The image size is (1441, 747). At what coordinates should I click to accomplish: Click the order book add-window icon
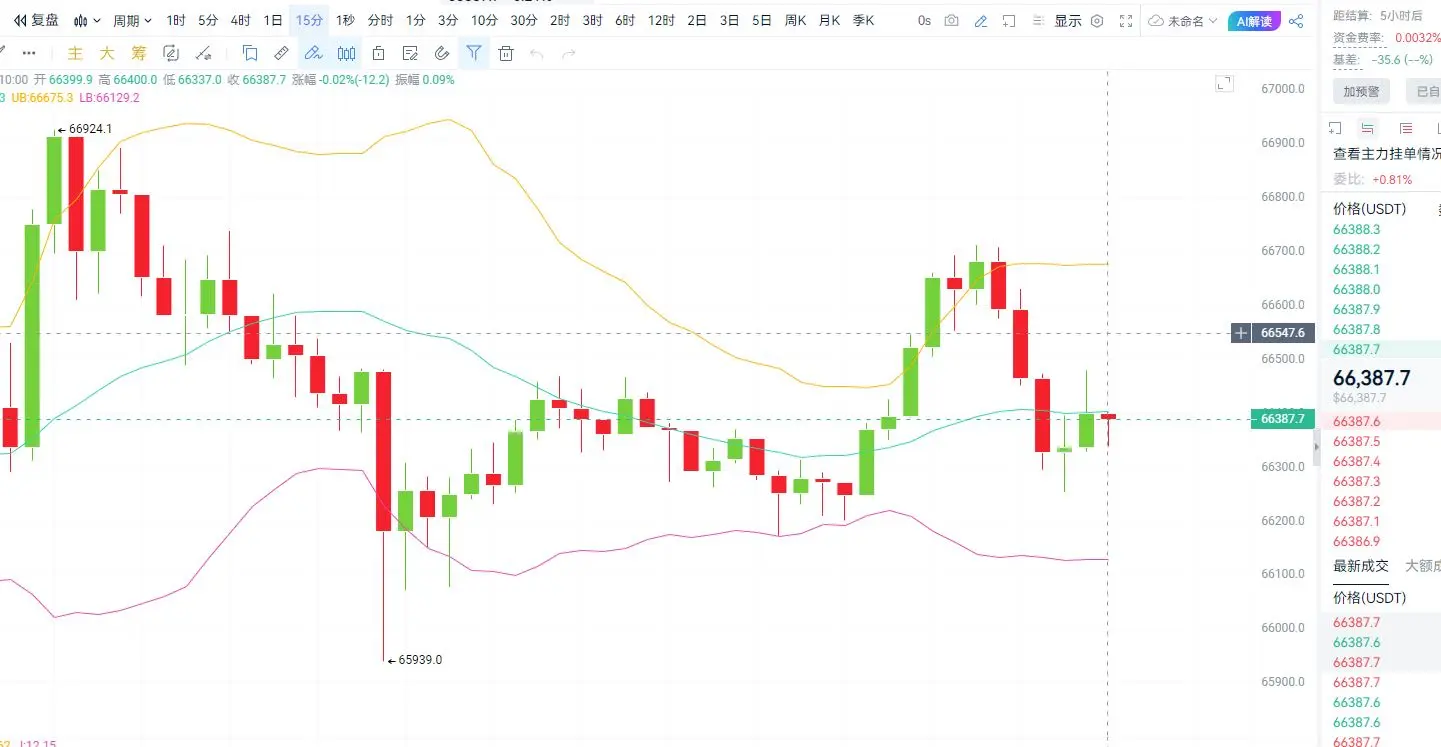pyautogui.click(x=1335, y=128)
